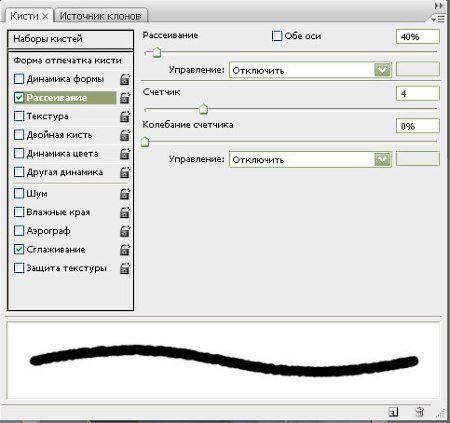Select Другая динамика options label
The height and width of the screenshot is (423, 450).
[x=65, y=172]
